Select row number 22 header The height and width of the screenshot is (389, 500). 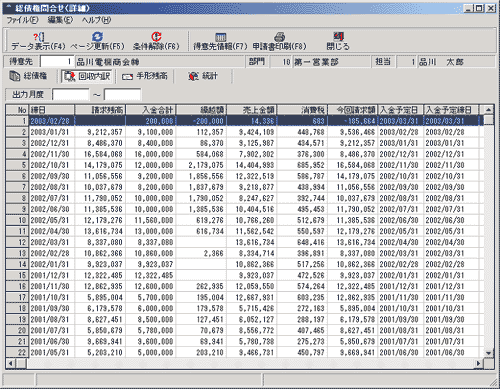tap(17, 352)
